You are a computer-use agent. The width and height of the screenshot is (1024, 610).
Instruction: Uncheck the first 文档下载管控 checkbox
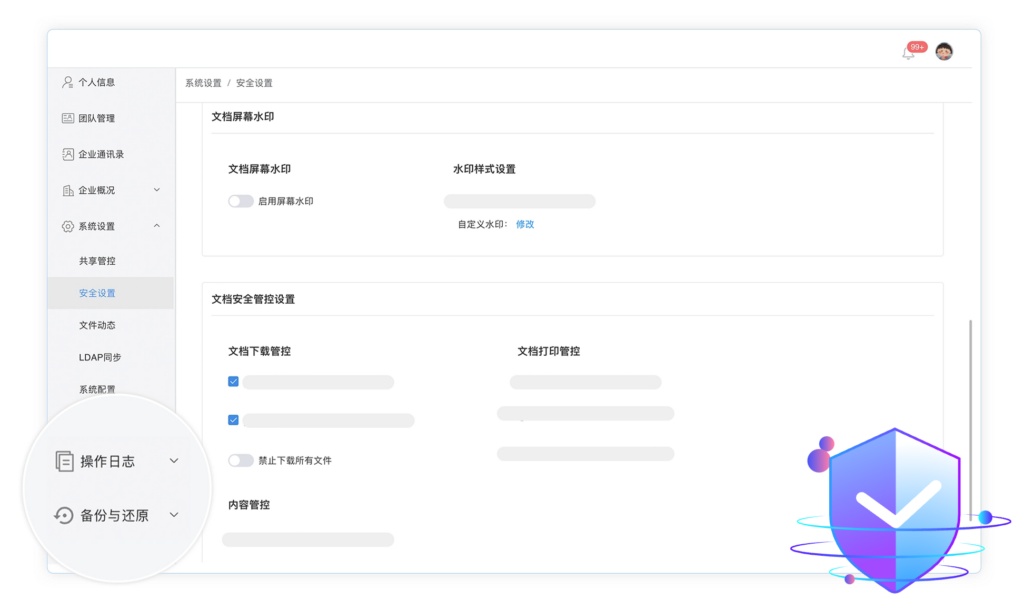click(233, 381)
